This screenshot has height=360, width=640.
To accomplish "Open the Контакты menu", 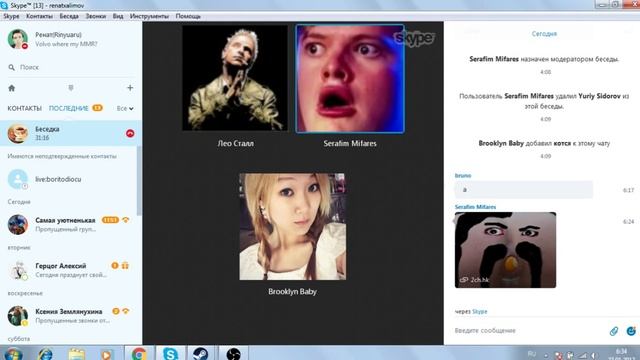I will pyautogui.click(x=39, y=16).
